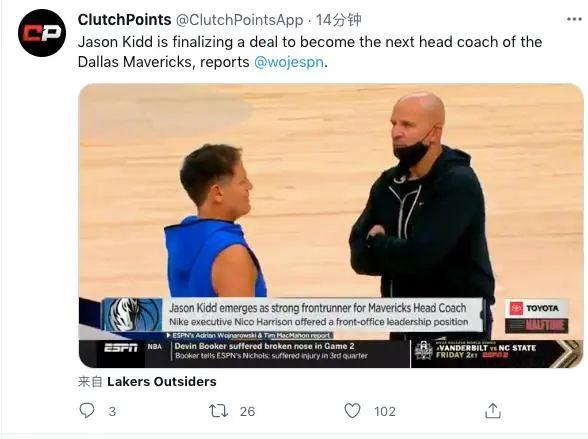Click the Toyota Halftime badge in video
588x439 pixels.
(537, 317)
